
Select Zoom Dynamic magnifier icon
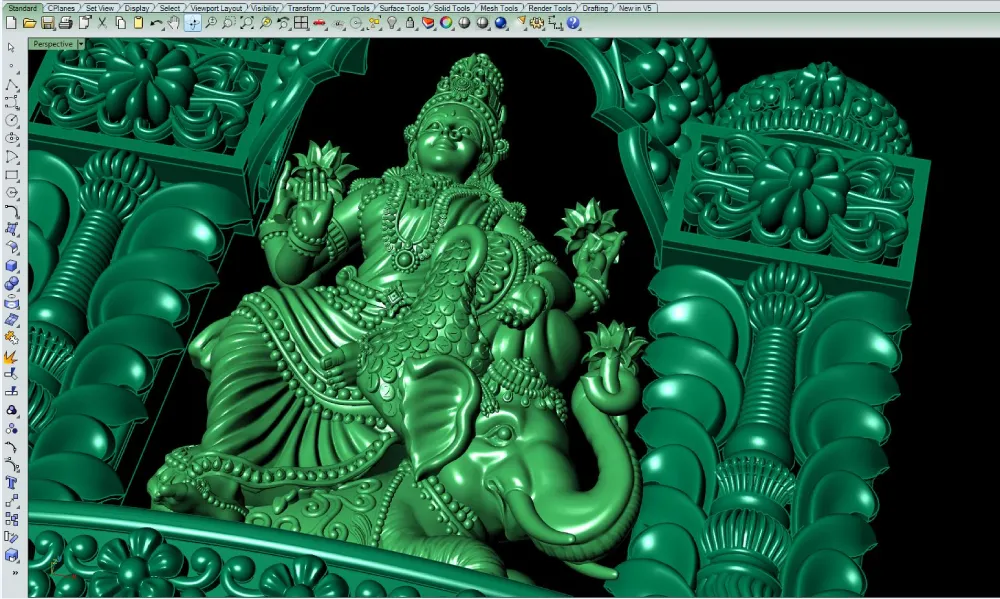click(x=210, y=23)
